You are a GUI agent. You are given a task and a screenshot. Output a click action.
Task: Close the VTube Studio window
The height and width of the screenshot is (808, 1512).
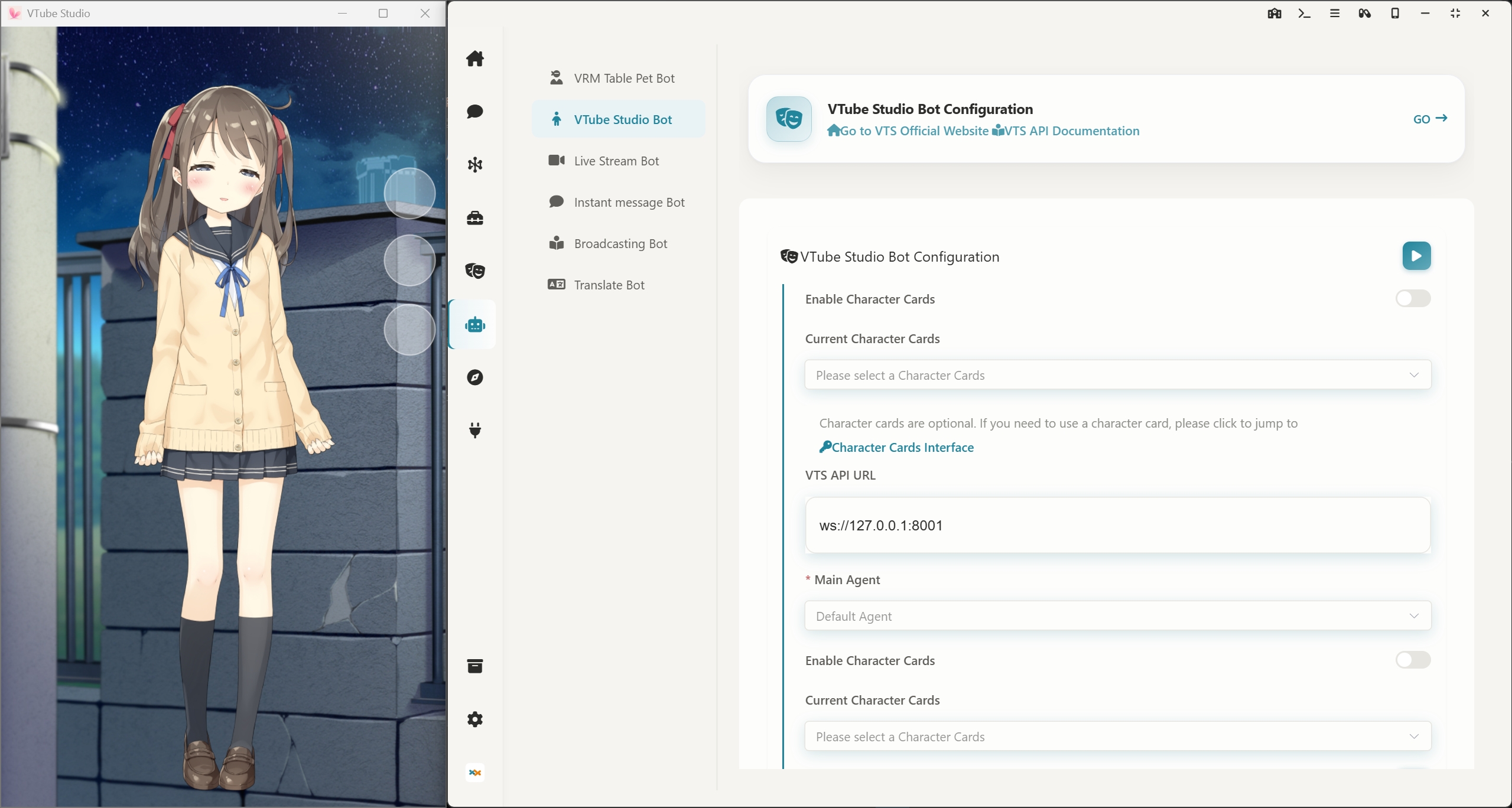pyautogui.click(x=425, y=13)
